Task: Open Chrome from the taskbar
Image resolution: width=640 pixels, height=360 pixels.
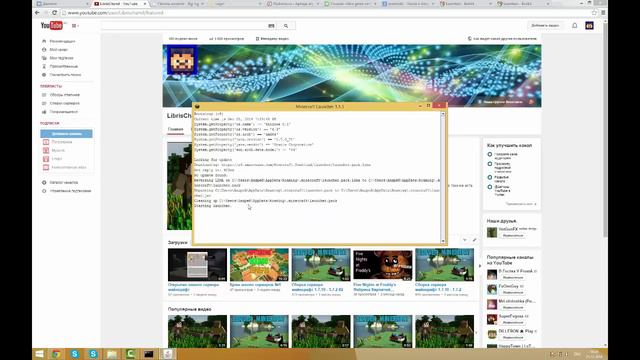Action: 56,354
